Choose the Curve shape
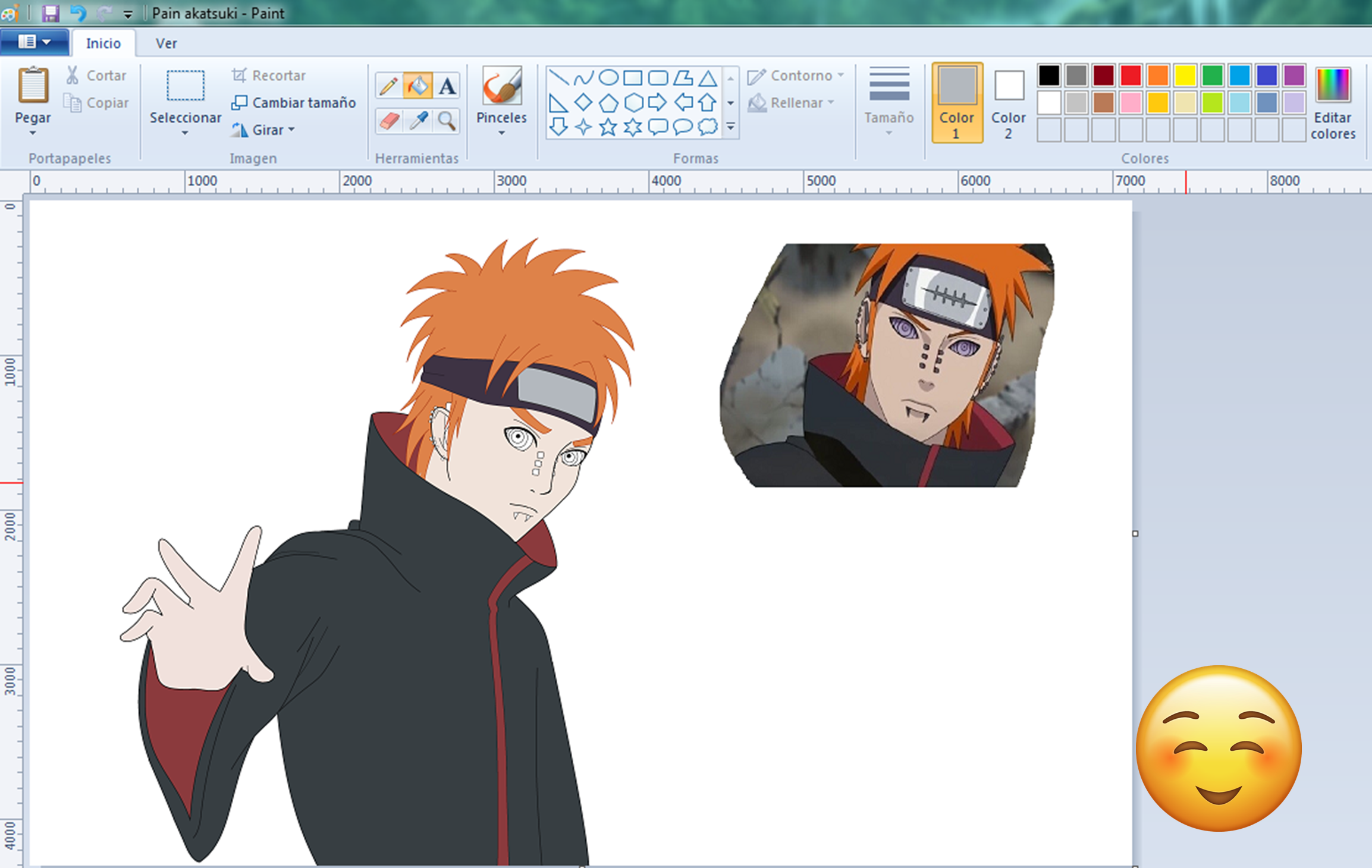 [583, 77]
